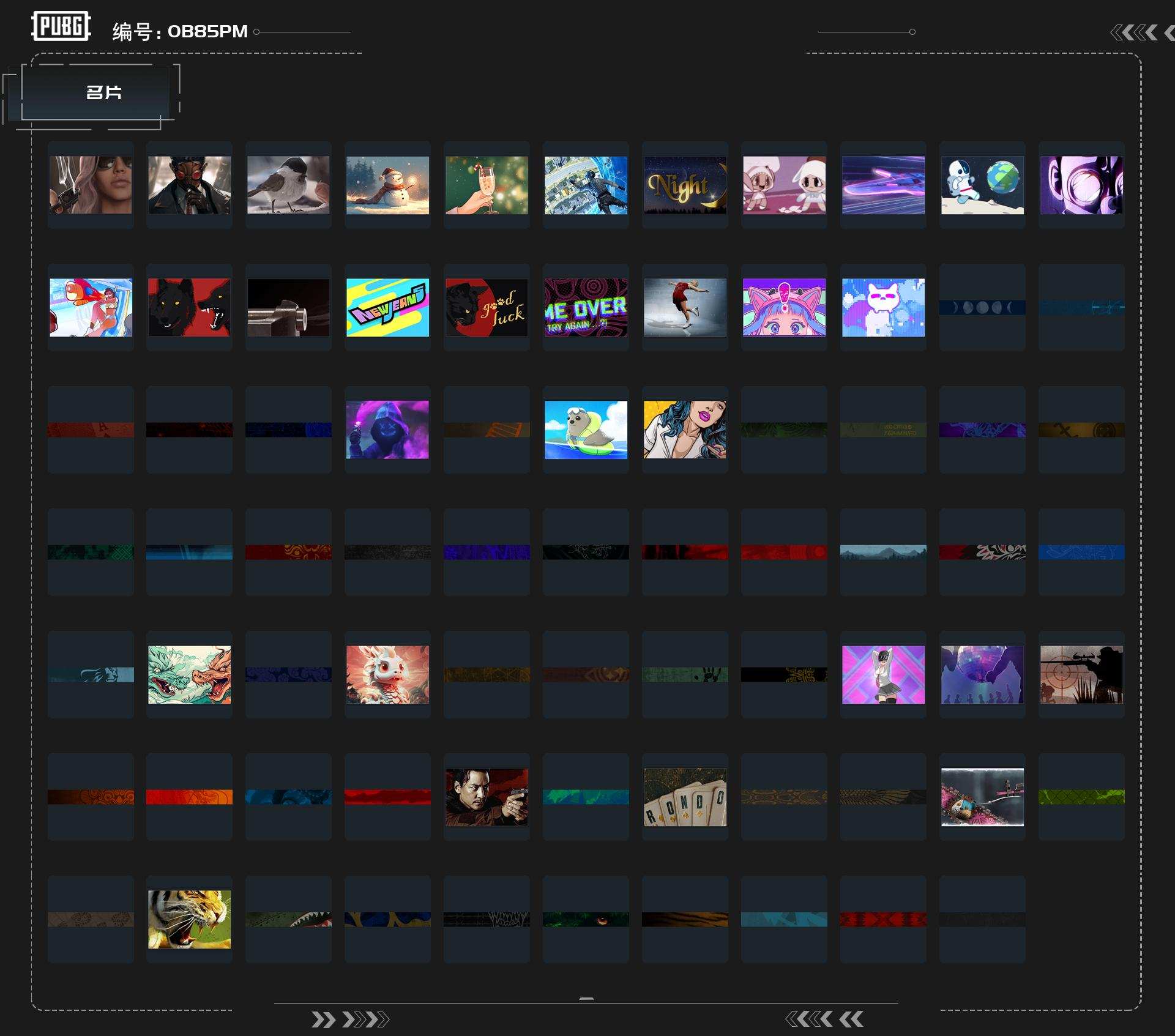Choose the pixel white cat card
1175x1036 pixels.
pos(883,307)
